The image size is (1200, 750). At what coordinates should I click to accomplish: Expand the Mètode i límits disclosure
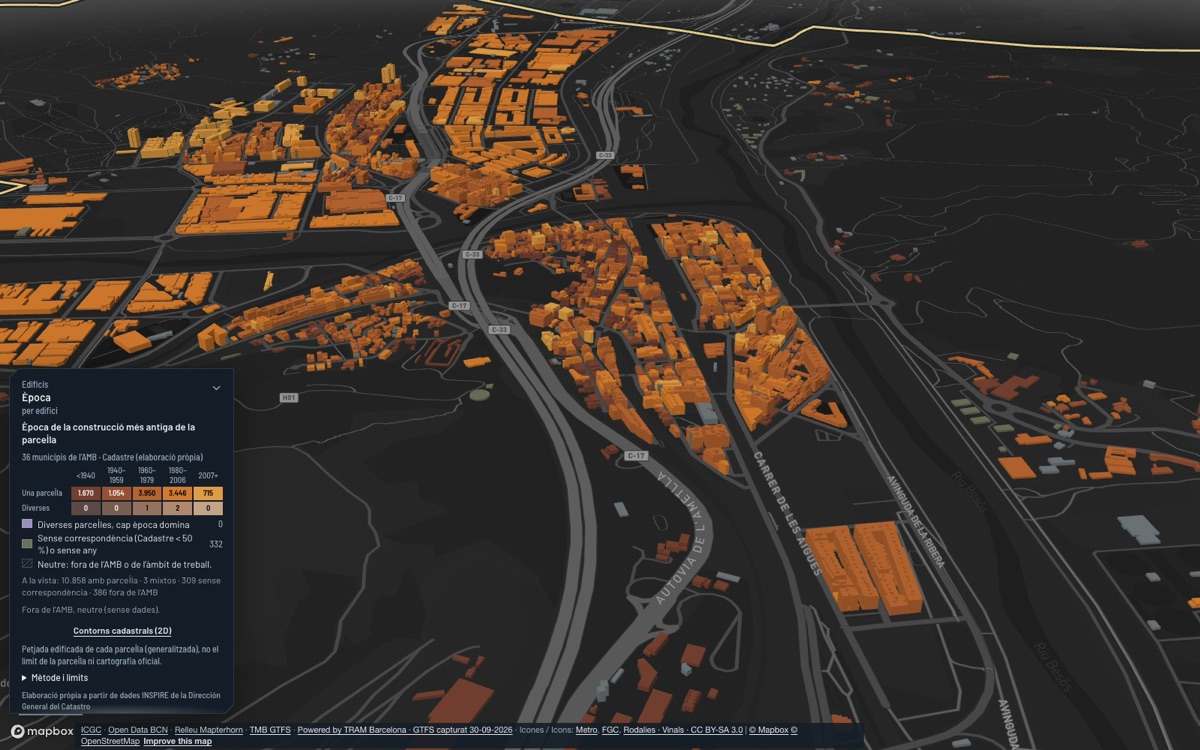pyautogui.click(x=55, y=678)
